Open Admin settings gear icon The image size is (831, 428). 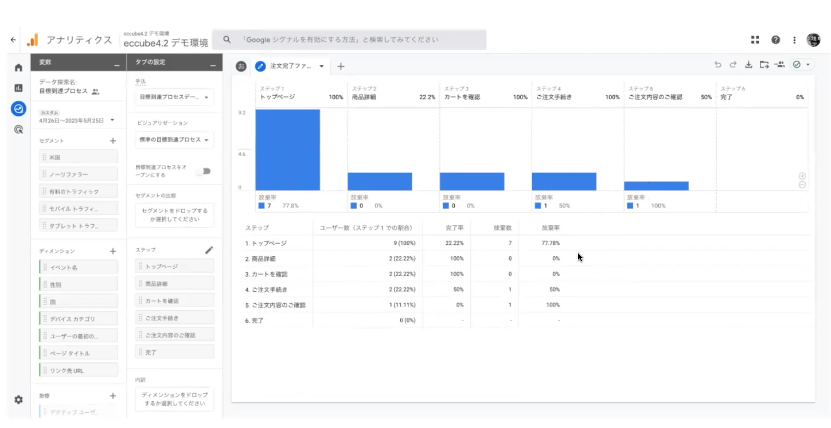pyautogui.click(x=18, y=399)
